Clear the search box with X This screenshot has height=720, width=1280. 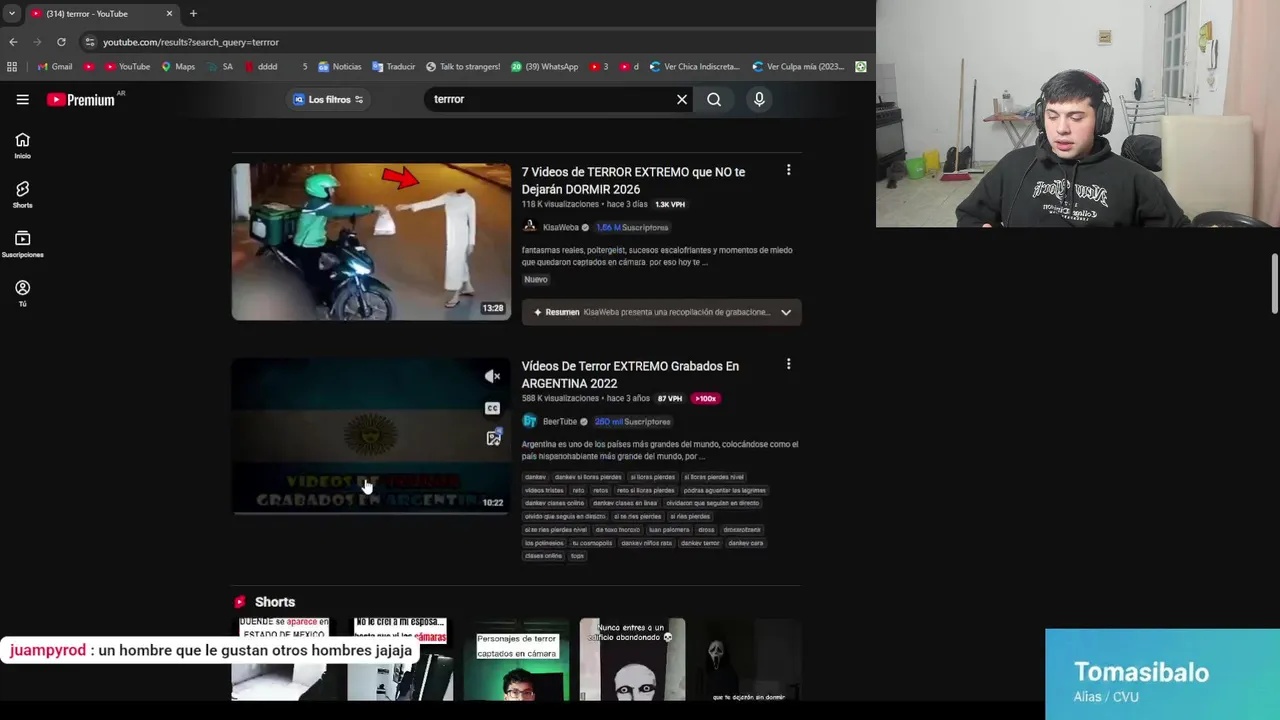pyautogui.click(x=682, y=99)
